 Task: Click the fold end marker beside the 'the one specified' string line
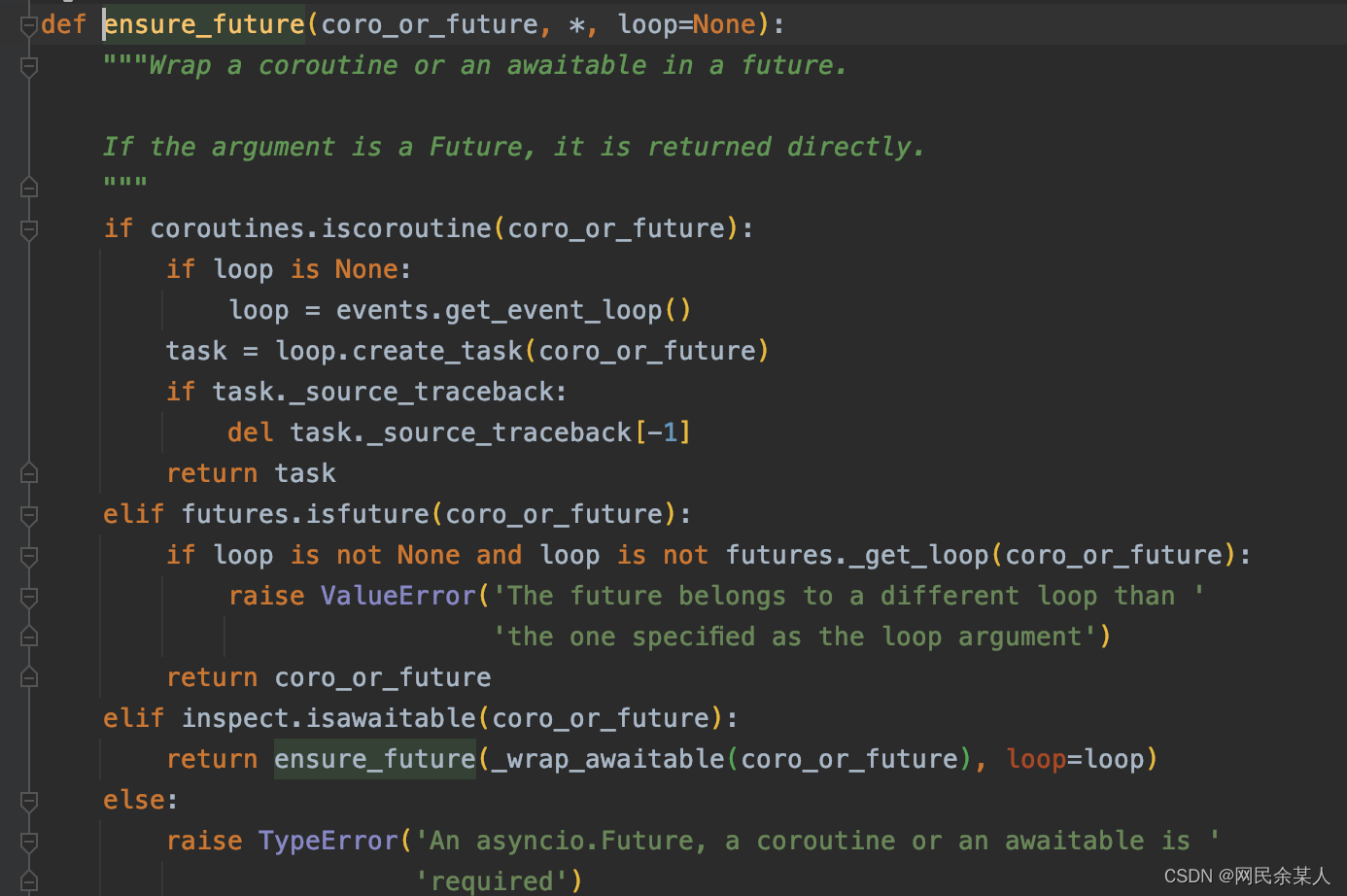coord(29,637)
